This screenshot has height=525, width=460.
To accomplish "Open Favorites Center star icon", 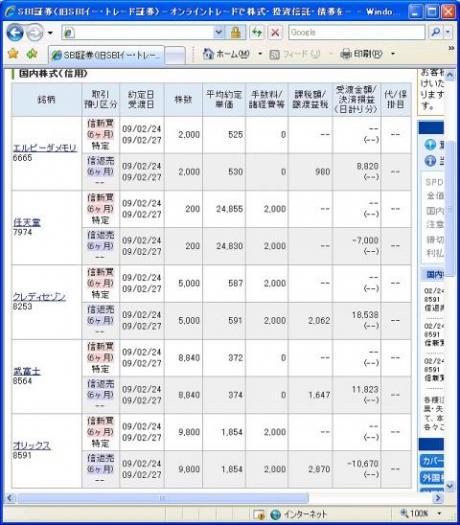I will 13,54.
